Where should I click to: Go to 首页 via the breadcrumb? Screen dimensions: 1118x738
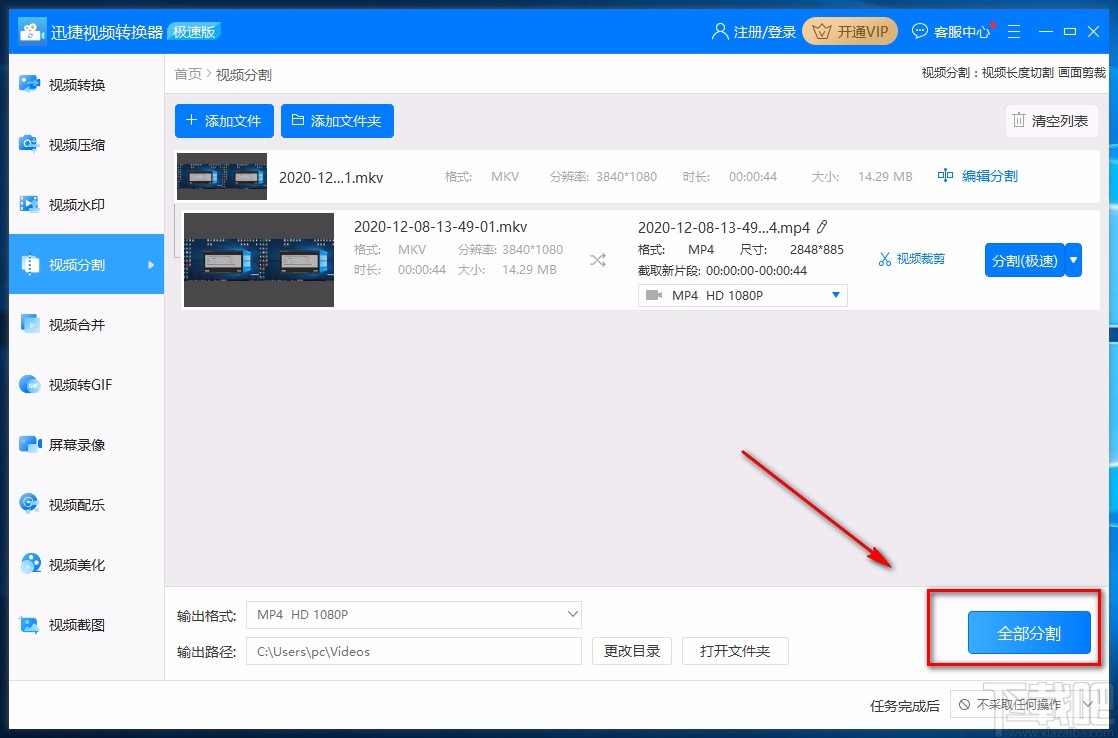click(188, 73)
